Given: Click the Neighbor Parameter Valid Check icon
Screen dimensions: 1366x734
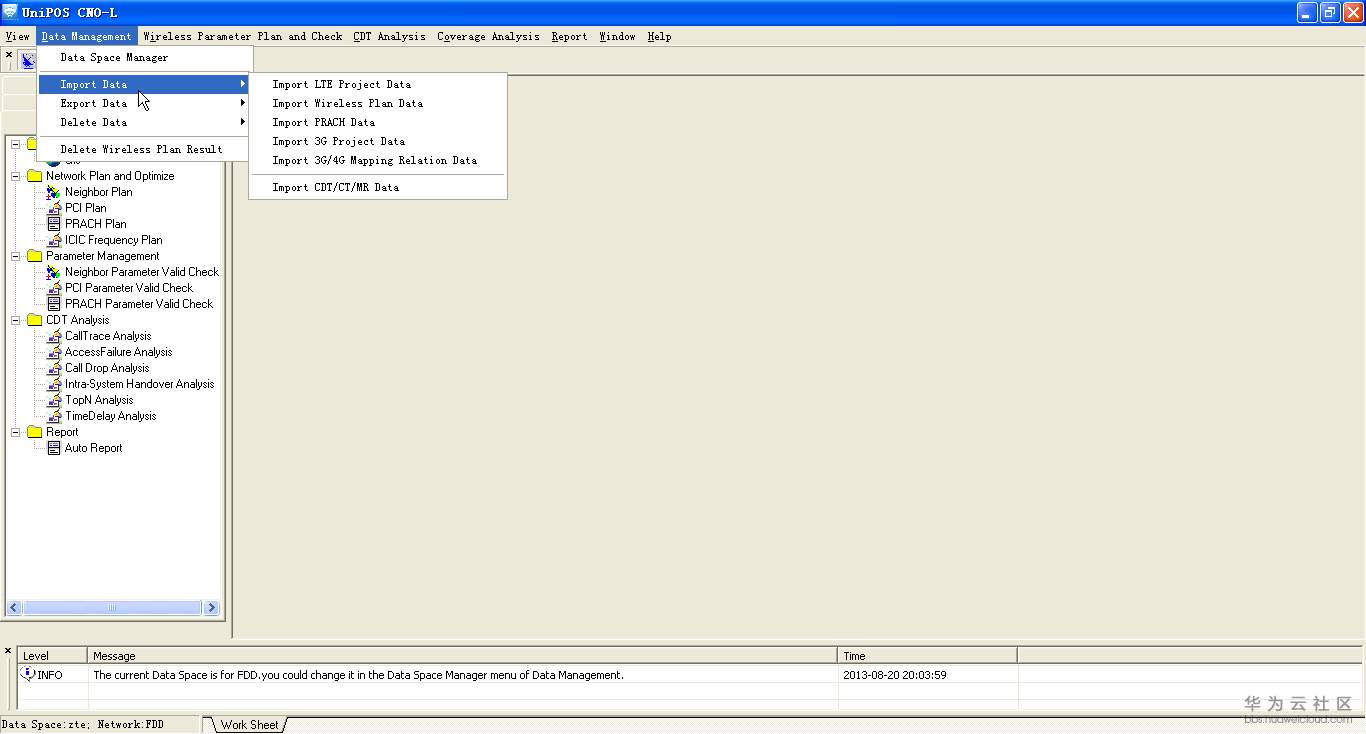Looking at the screenshot, I should point(54,272).
